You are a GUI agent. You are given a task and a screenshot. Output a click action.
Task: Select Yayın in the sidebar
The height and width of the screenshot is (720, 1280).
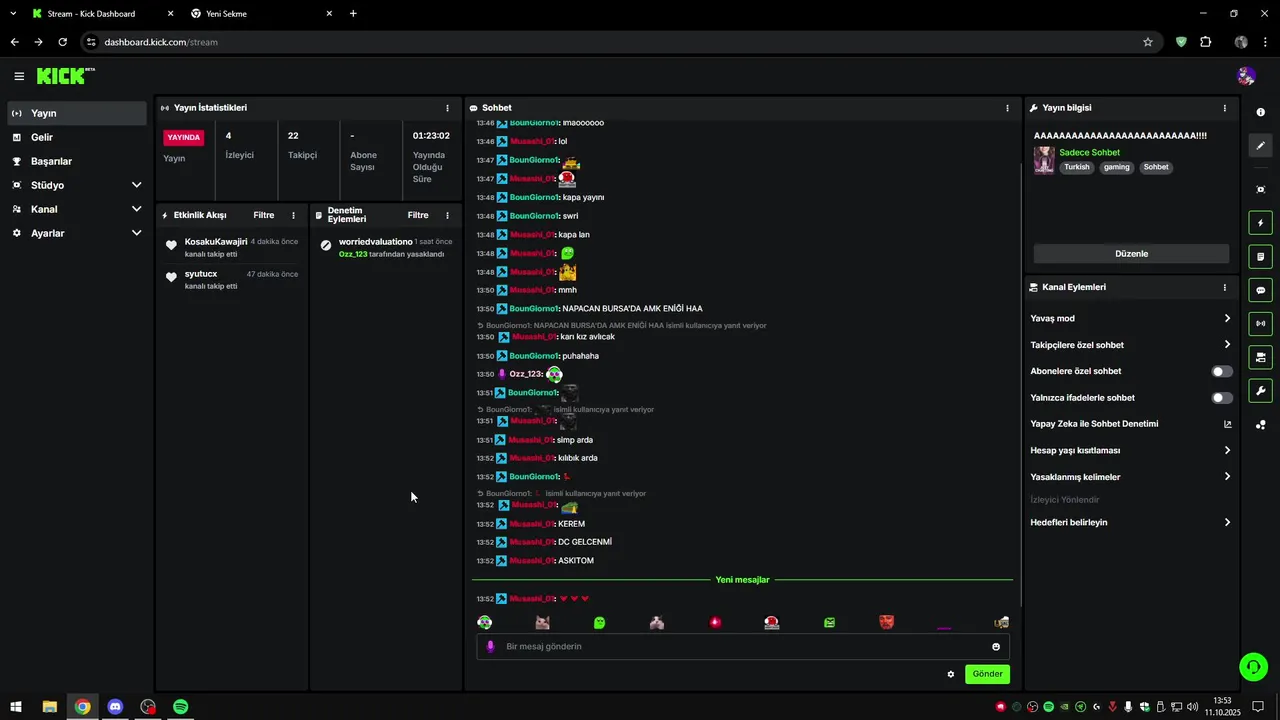[x=77, y=113]
